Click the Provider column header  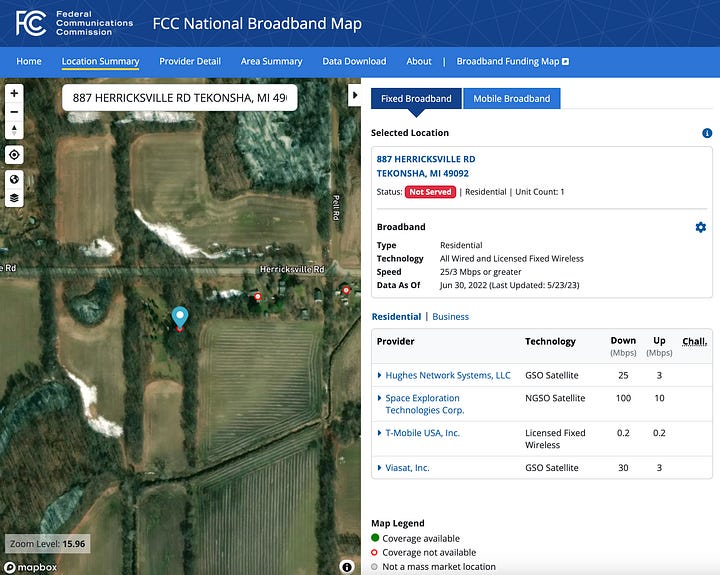pos(395,341)
